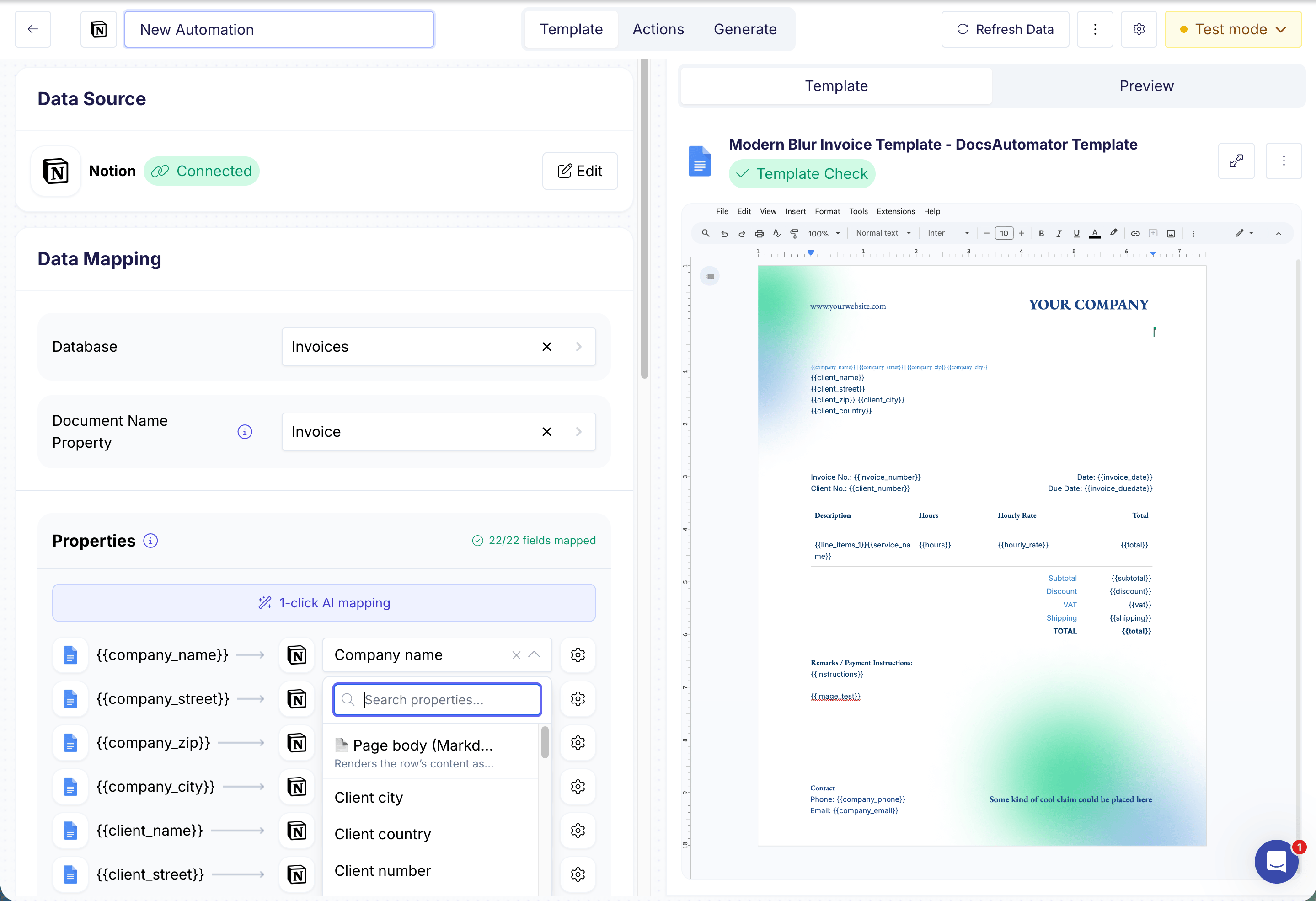Click the Search properties input field
This screenshot has width=1316, height=901.
pos(437,699)
